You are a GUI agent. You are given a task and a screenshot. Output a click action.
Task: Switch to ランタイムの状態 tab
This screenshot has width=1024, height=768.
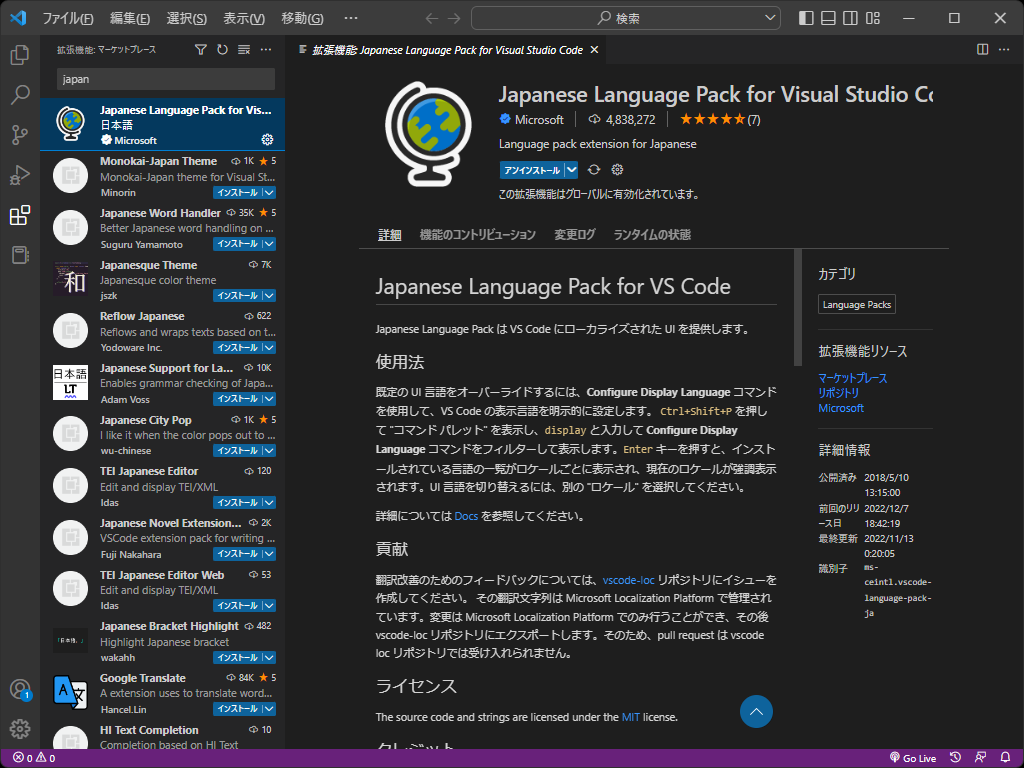click(652, 234)
